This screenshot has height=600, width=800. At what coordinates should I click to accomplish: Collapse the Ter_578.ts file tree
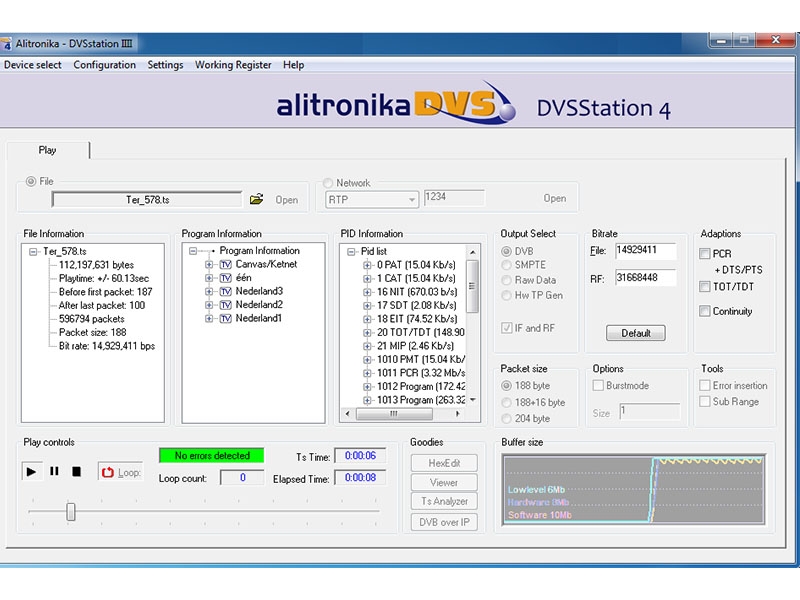33,252
